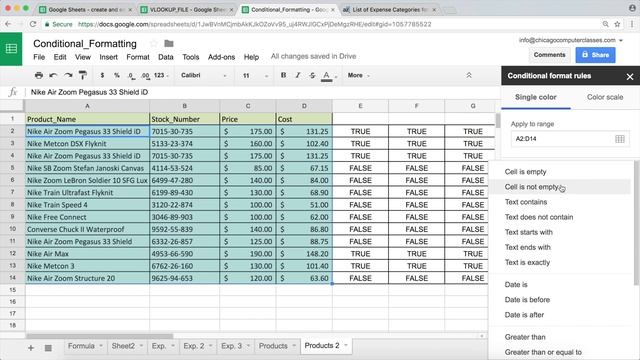Select the Paint format tool
This screenshot has height=360, width=640.
[x=83, y=75]
